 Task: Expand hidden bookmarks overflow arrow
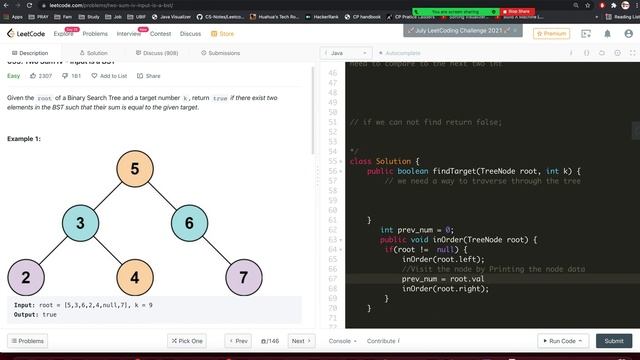coord(597,17)
